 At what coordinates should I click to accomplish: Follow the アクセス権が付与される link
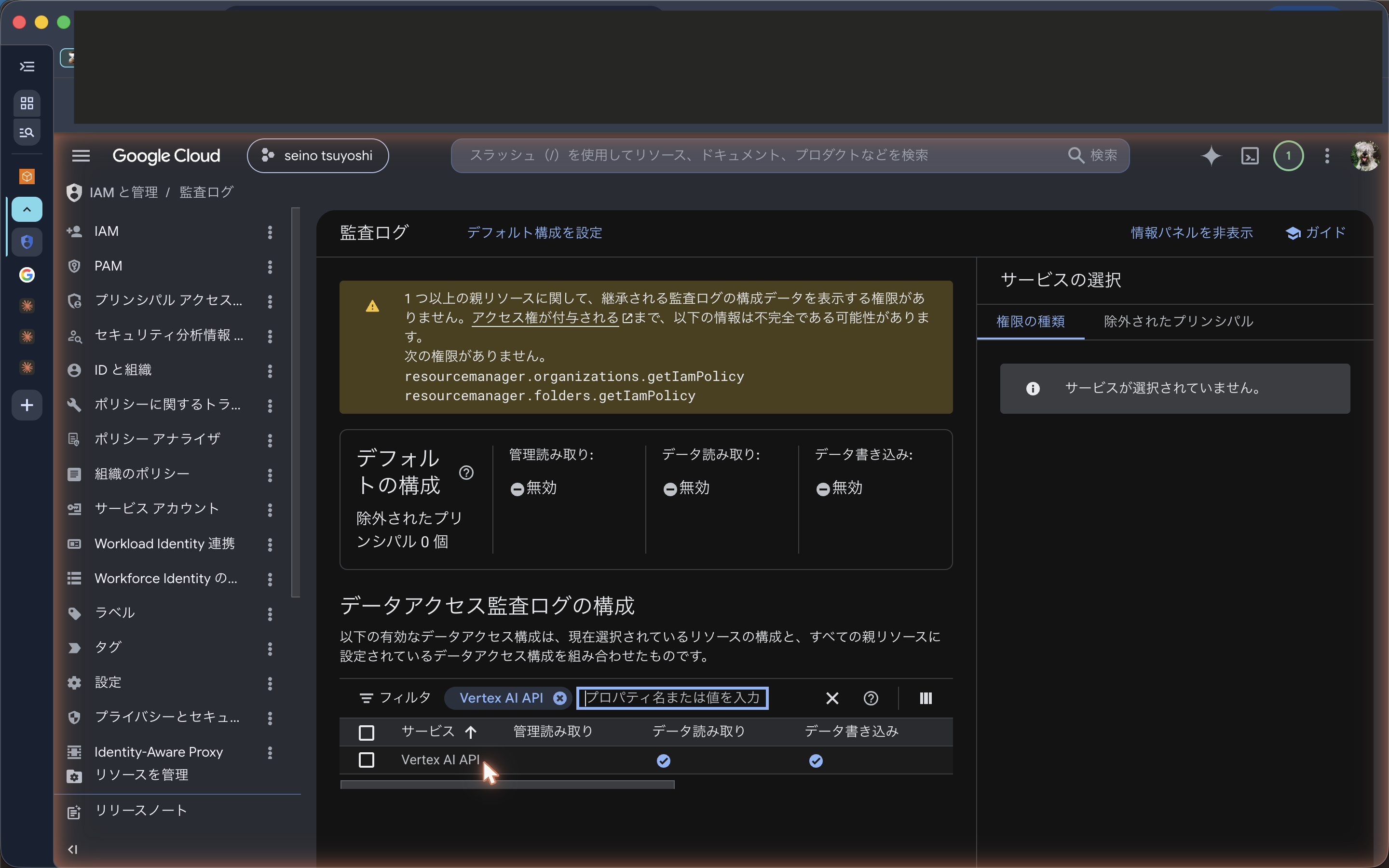tap(545, 317)
